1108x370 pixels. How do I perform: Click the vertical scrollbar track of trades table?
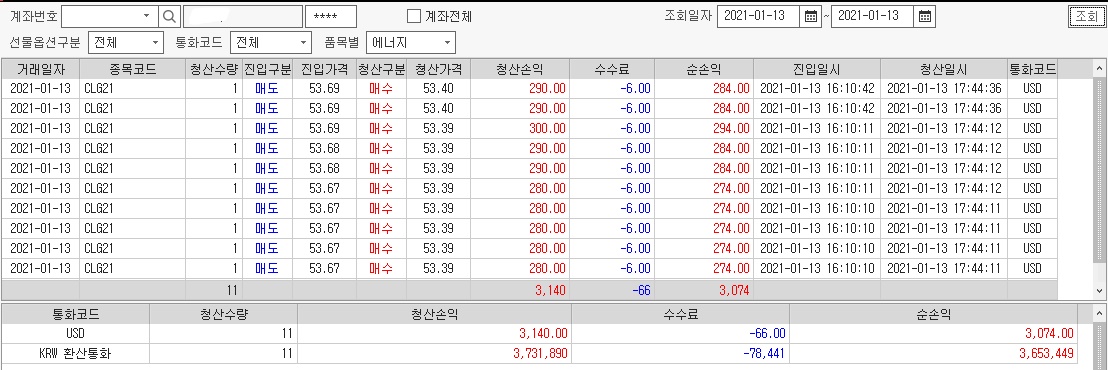click(x=1100, y=180)
